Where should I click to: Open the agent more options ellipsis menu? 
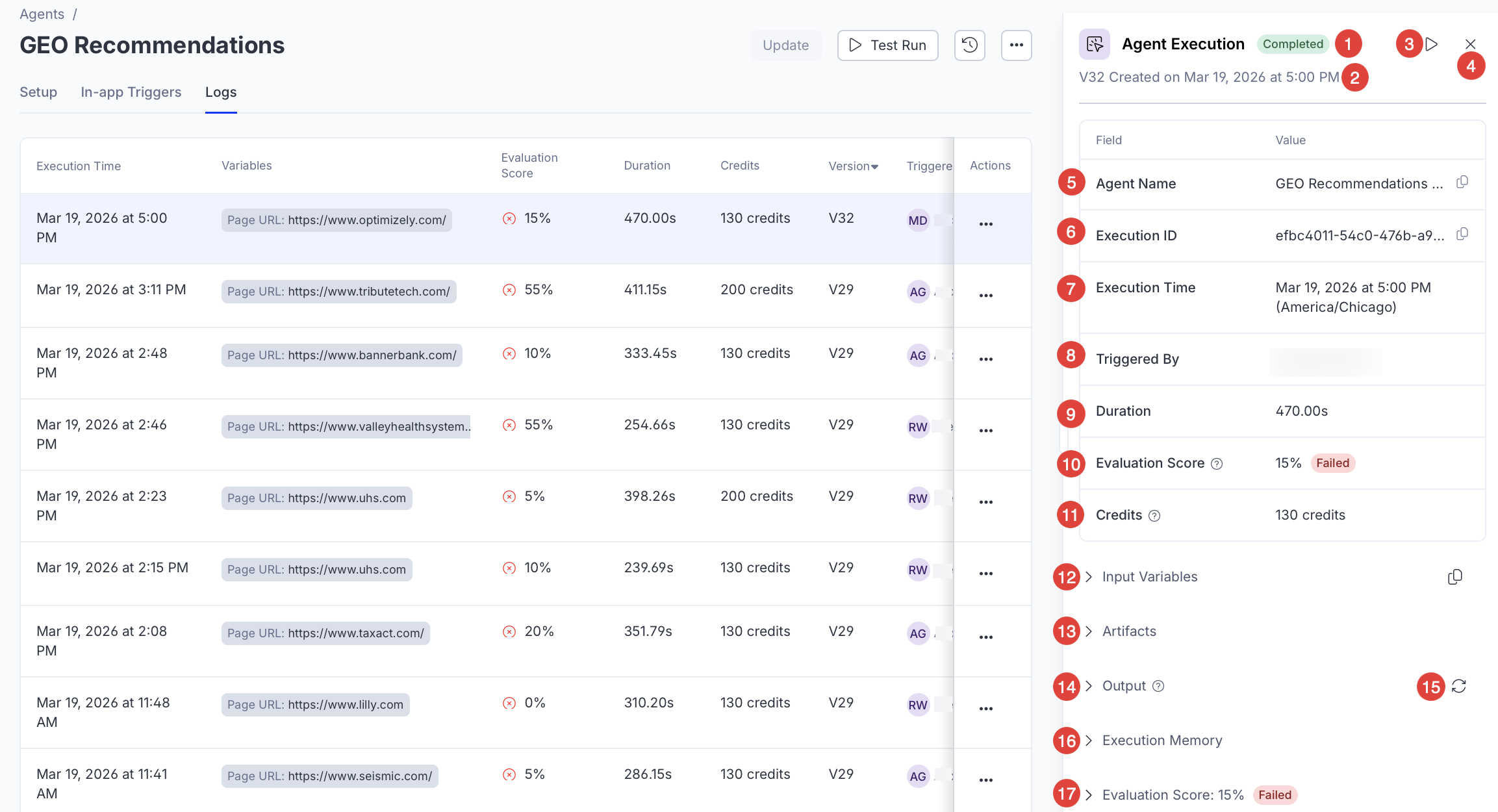tap(1016, 45)
